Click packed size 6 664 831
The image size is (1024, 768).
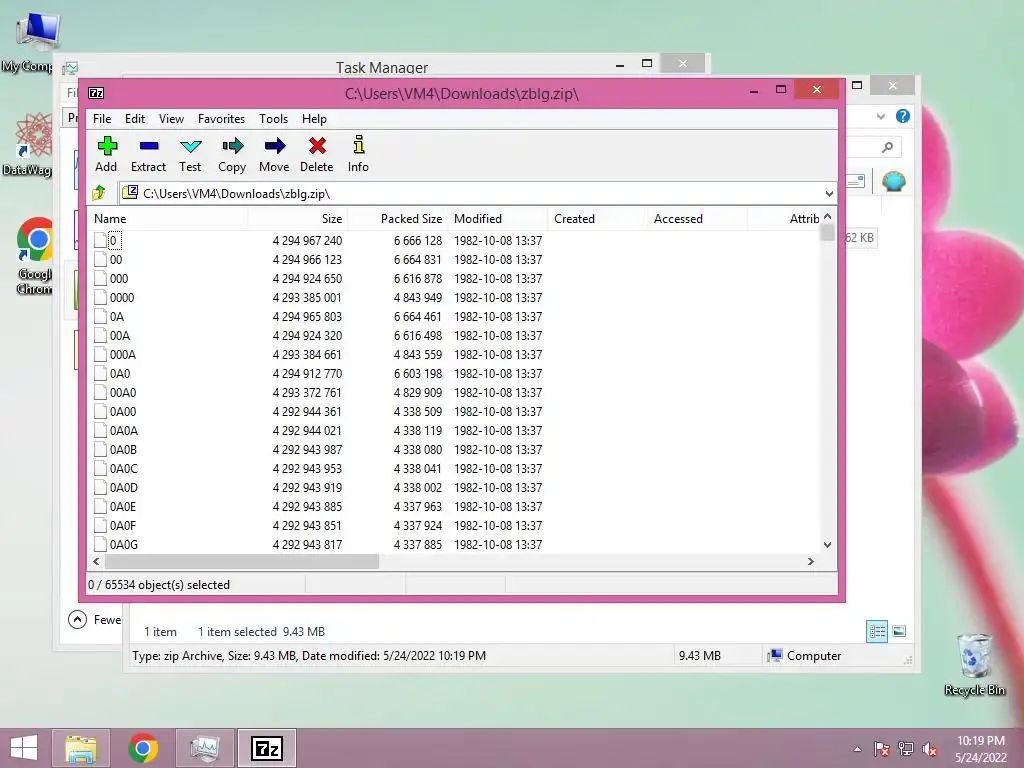(x=418, y=260)
